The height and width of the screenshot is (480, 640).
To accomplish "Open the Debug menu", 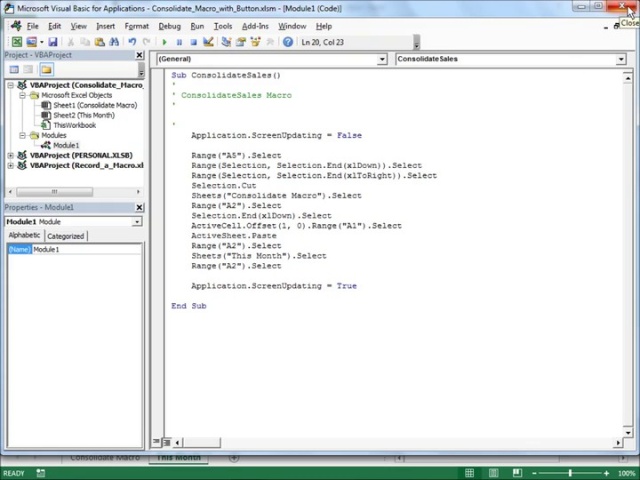I will (169, 26).
